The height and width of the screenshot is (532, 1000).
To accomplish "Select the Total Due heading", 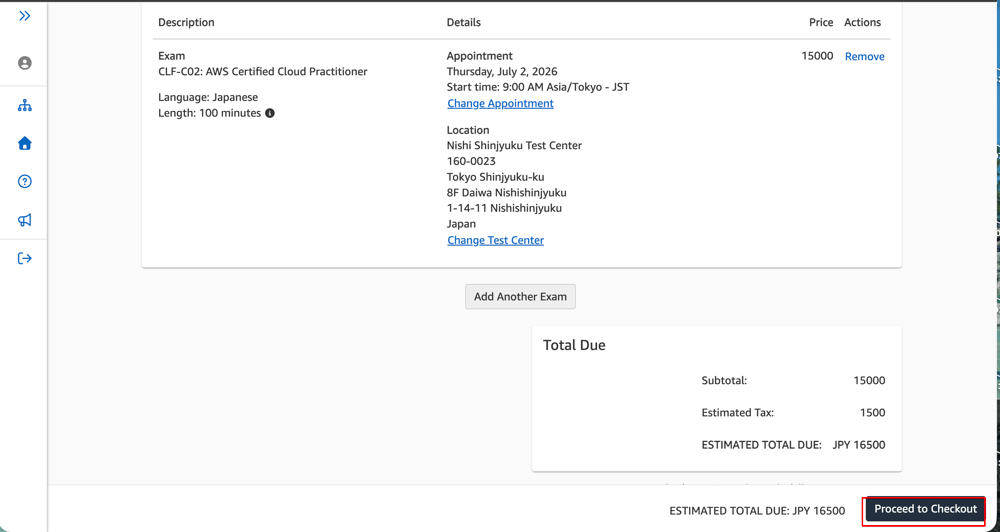I will click(x=574, y=345).
